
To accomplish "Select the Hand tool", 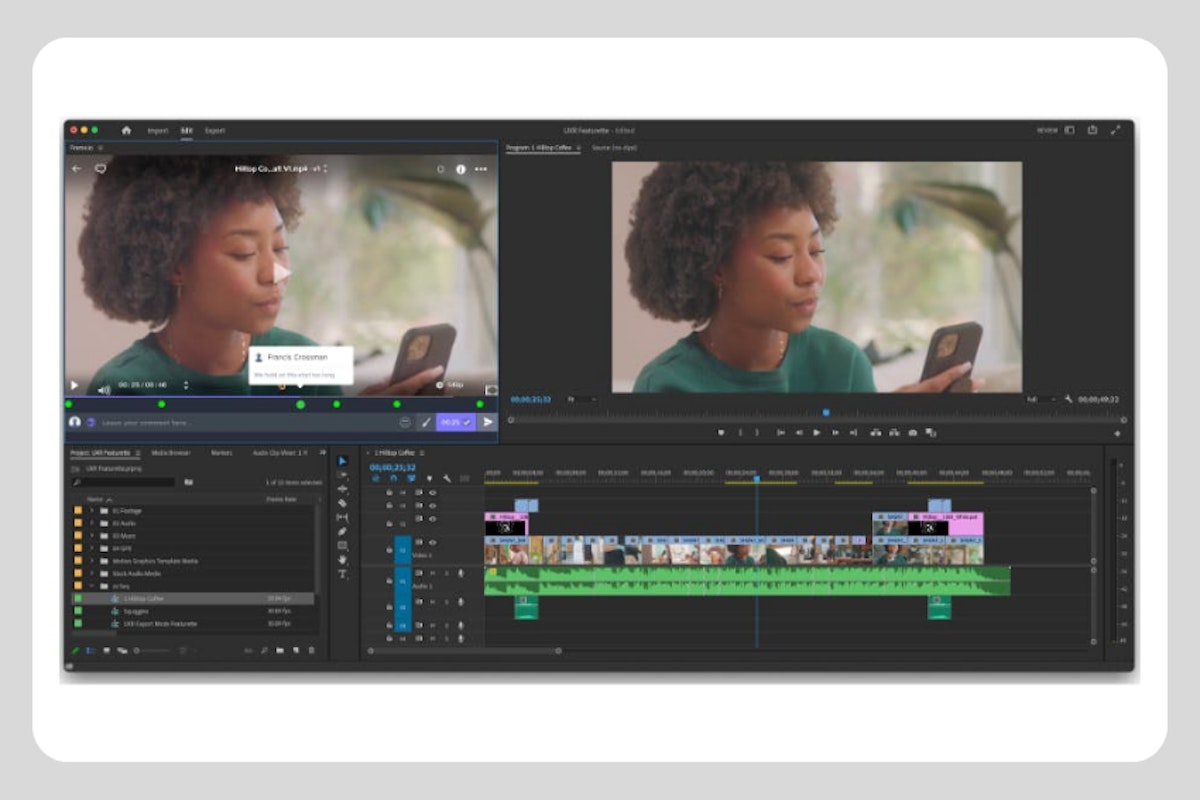I will click(x=344, y=556).
